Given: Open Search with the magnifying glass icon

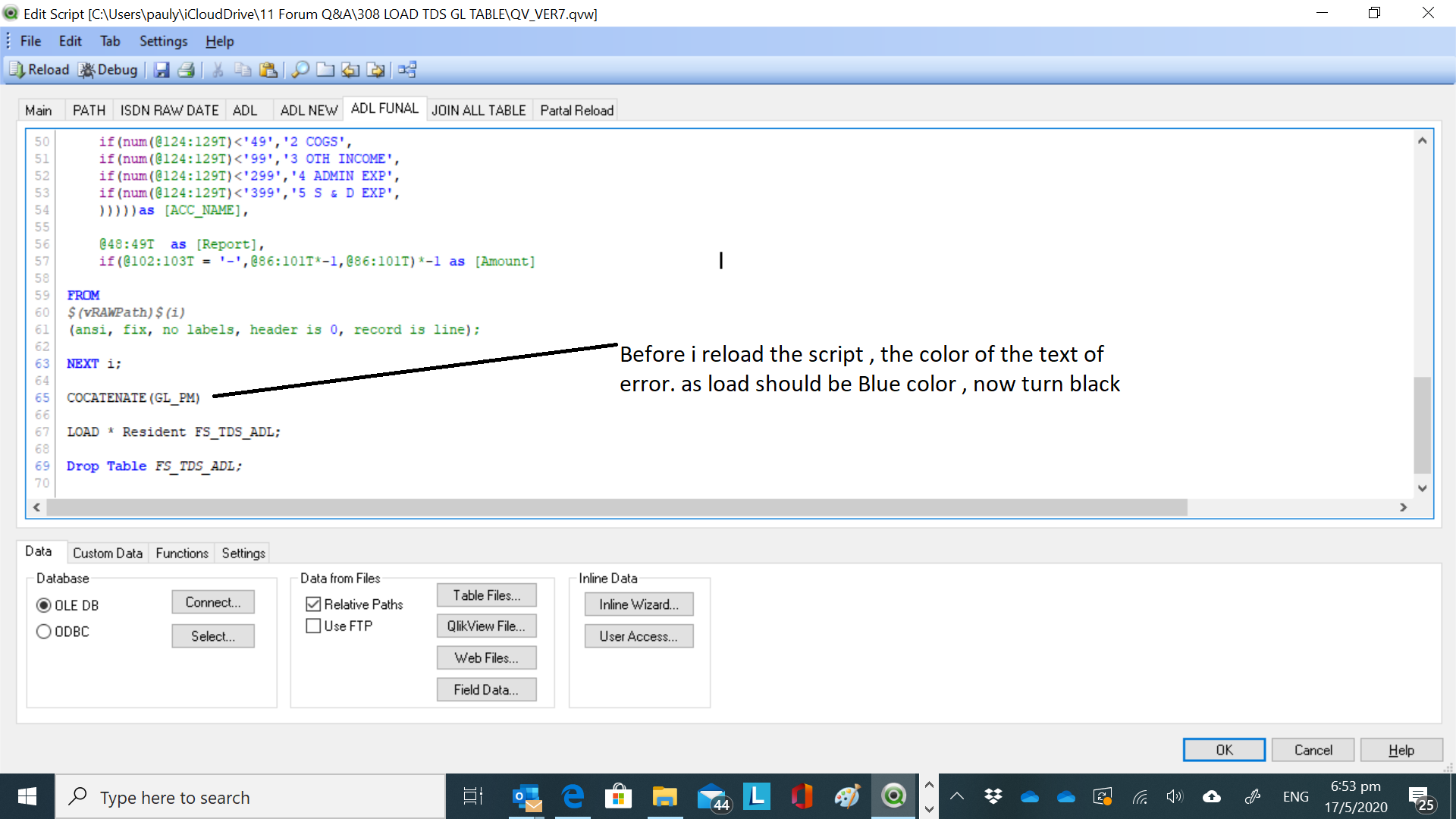Looking at the screenshot, I should 300,70.
